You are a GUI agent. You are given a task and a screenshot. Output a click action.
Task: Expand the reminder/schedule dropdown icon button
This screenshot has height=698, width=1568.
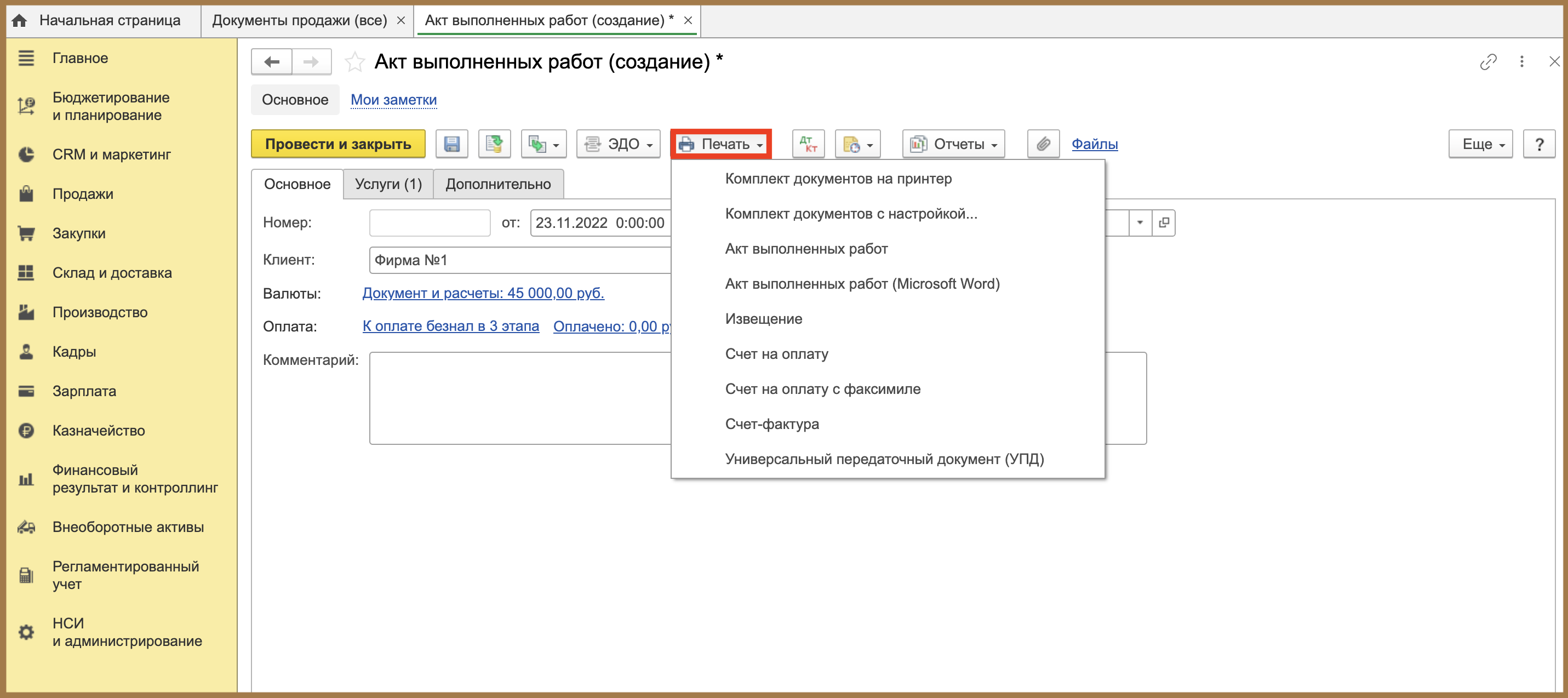click(x=857, y=144)
